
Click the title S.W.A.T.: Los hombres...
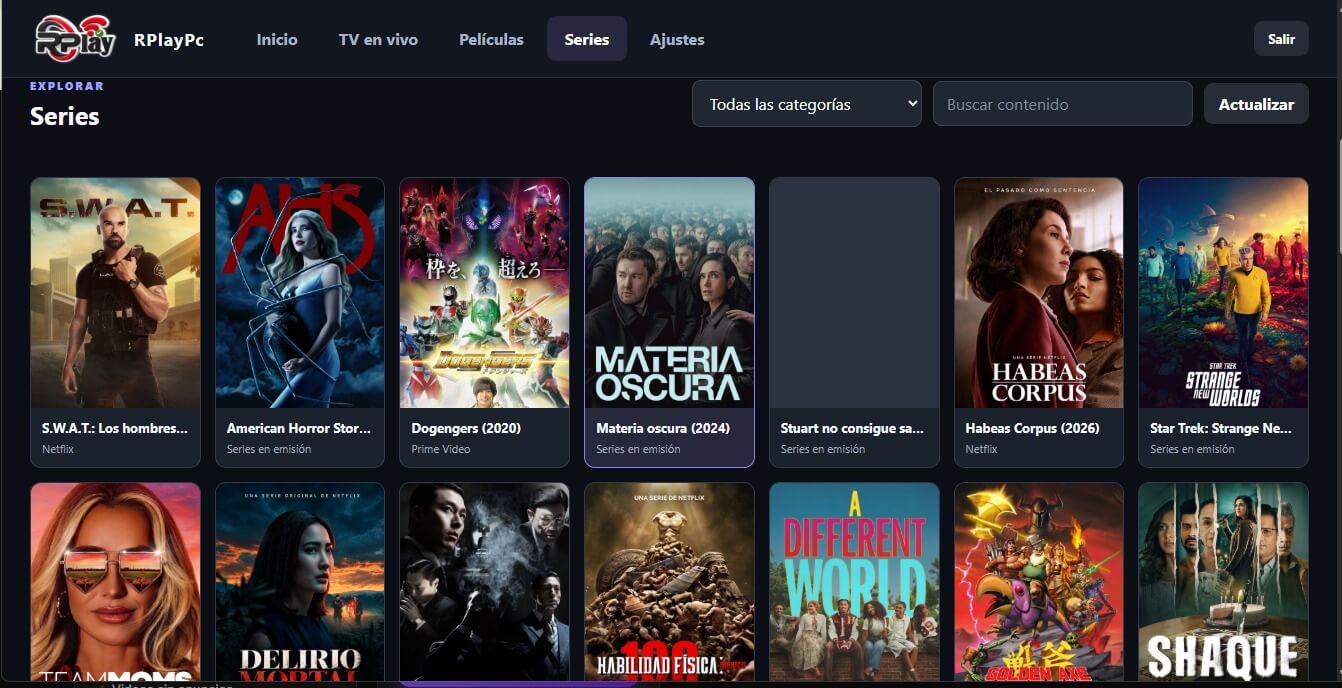pos(115,428)
